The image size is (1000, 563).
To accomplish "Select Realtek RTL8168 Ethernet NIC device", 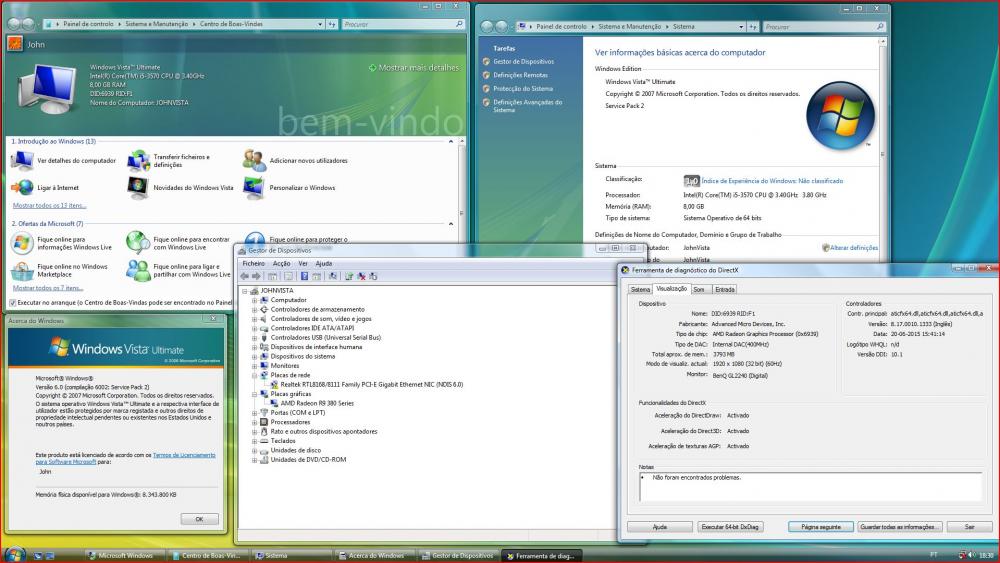I will click(x=372, y=385).
